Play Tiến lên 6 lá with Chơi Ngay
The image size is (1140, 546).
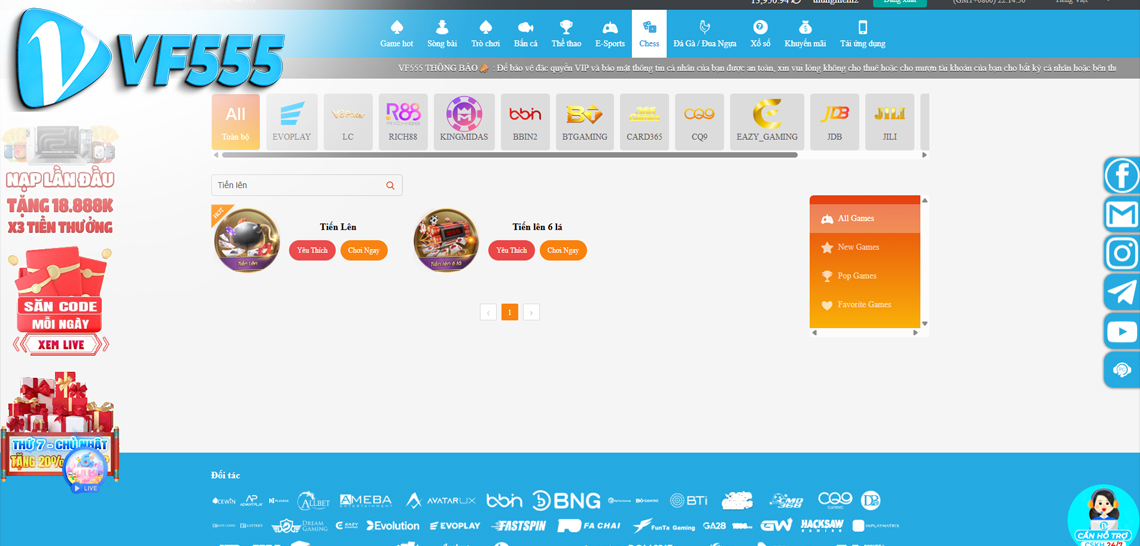(x=563, y=250)
